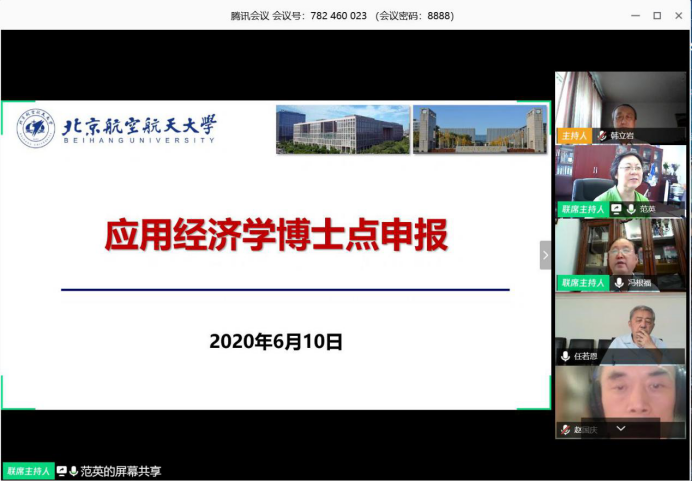Click the muted microphone icon beside 韩立岩
693x481 pixels.
(602, 136)
